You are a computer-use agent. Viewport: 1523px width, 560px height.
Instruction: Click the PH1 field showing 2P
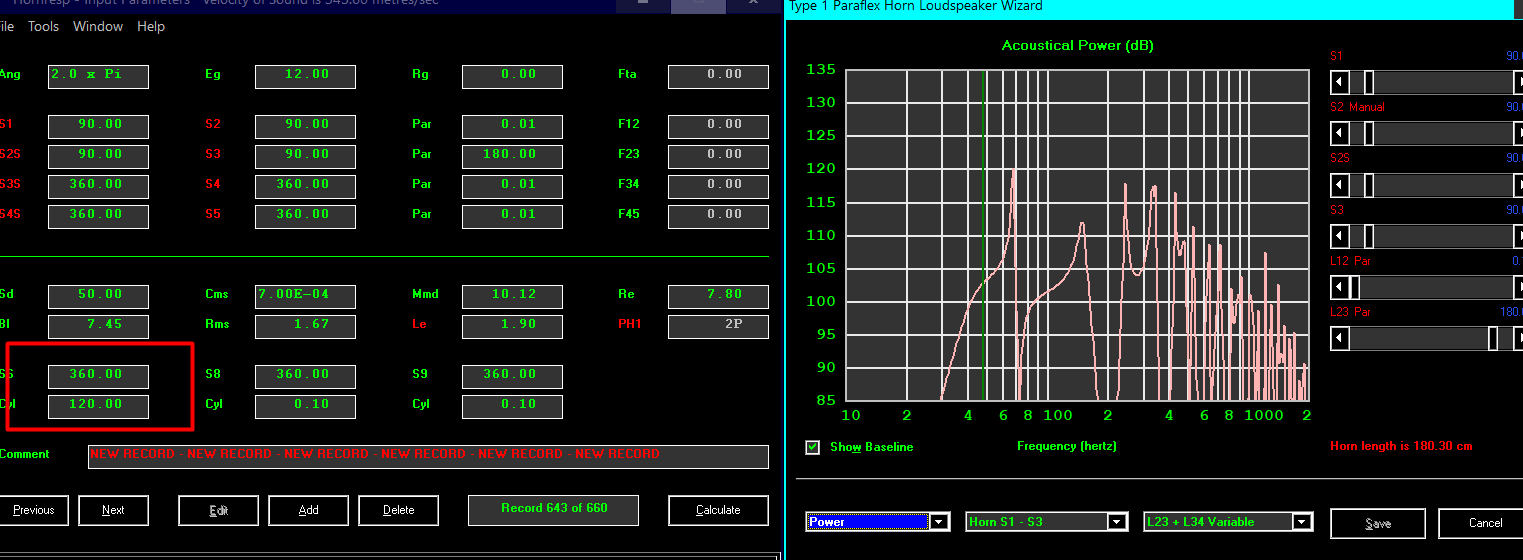pos(718,326)
